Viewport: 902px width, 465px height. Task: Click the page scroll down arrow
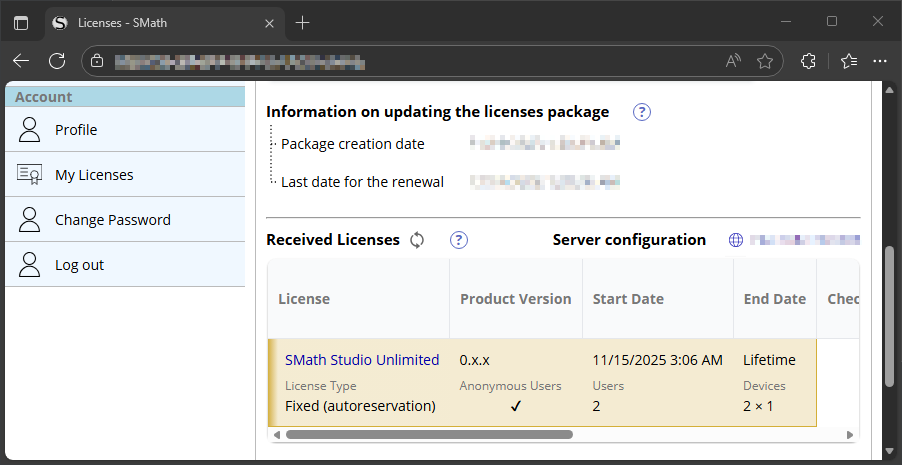(889, 453)
